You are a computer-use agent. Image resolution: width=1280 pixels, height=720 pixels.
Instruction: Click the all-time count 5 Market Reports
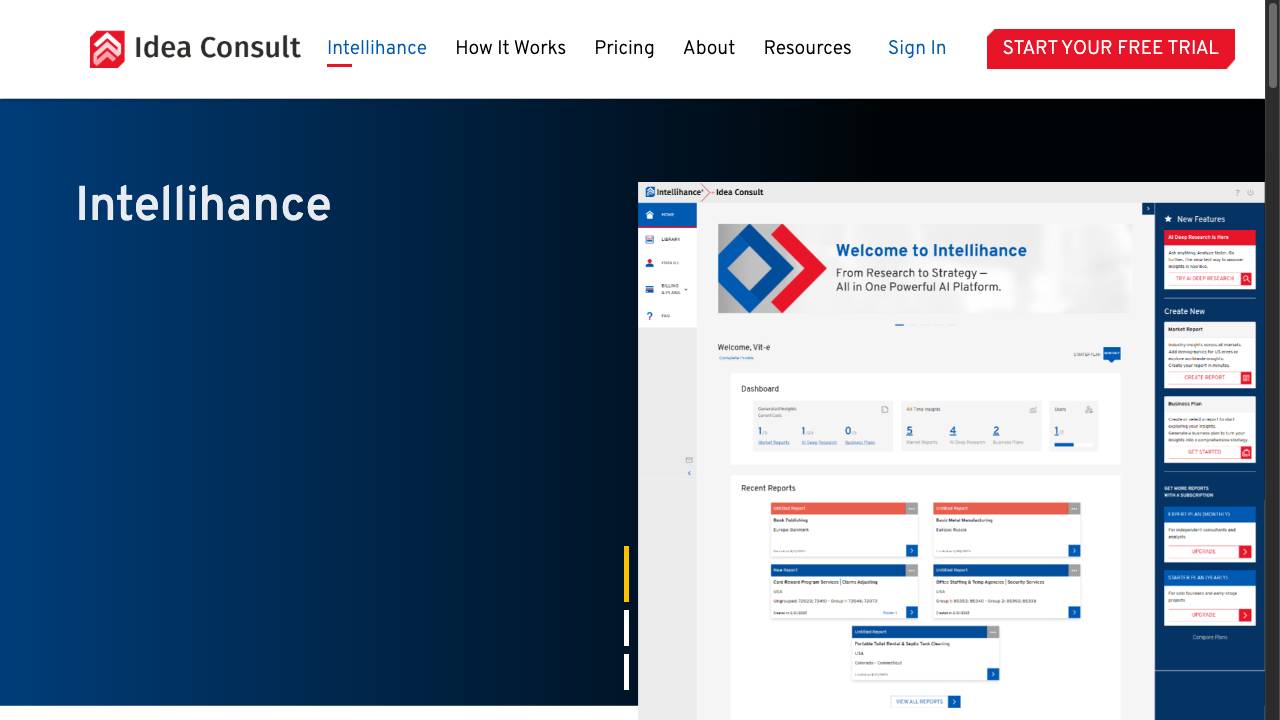point(909,431)
